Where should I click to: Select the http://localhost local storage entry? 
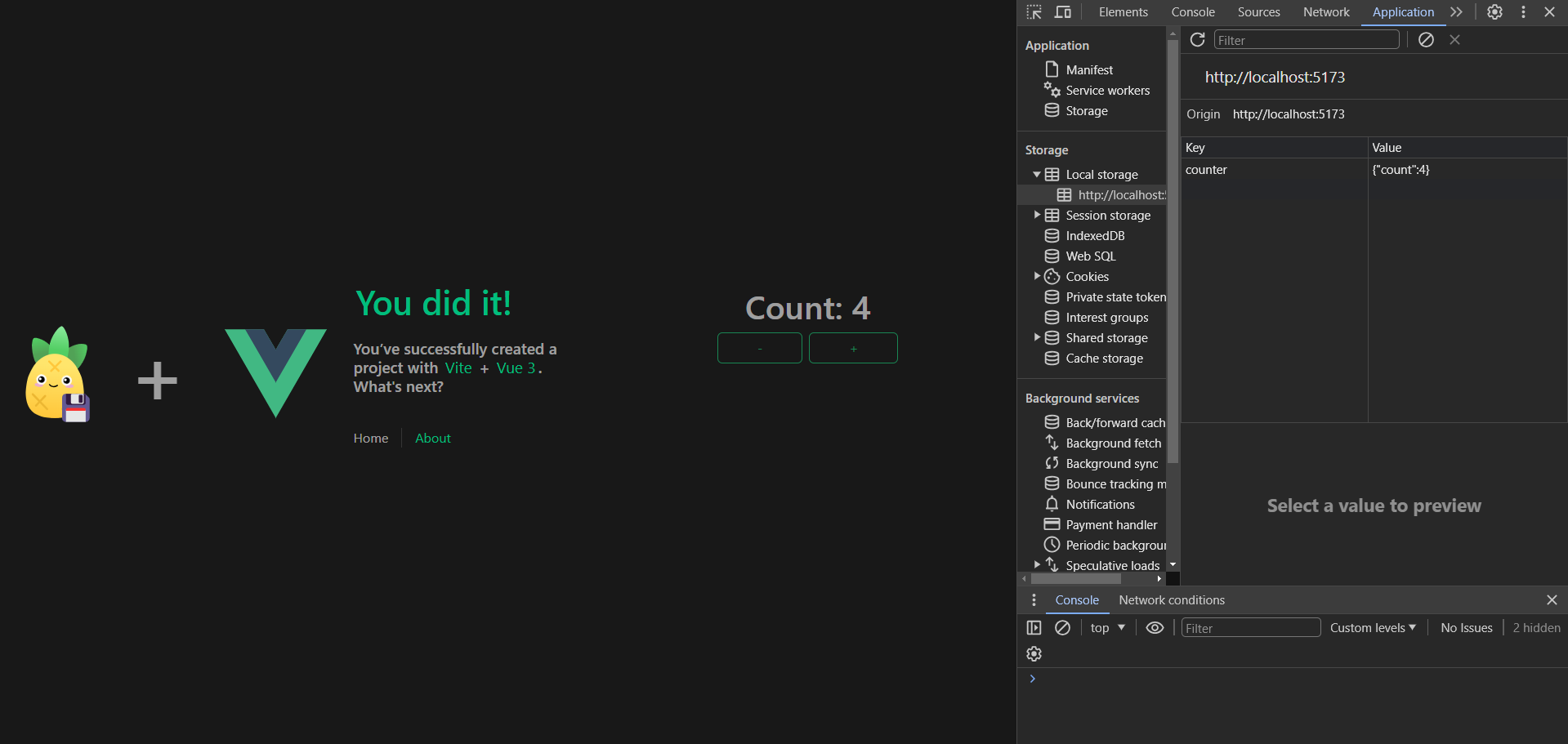1092,195
